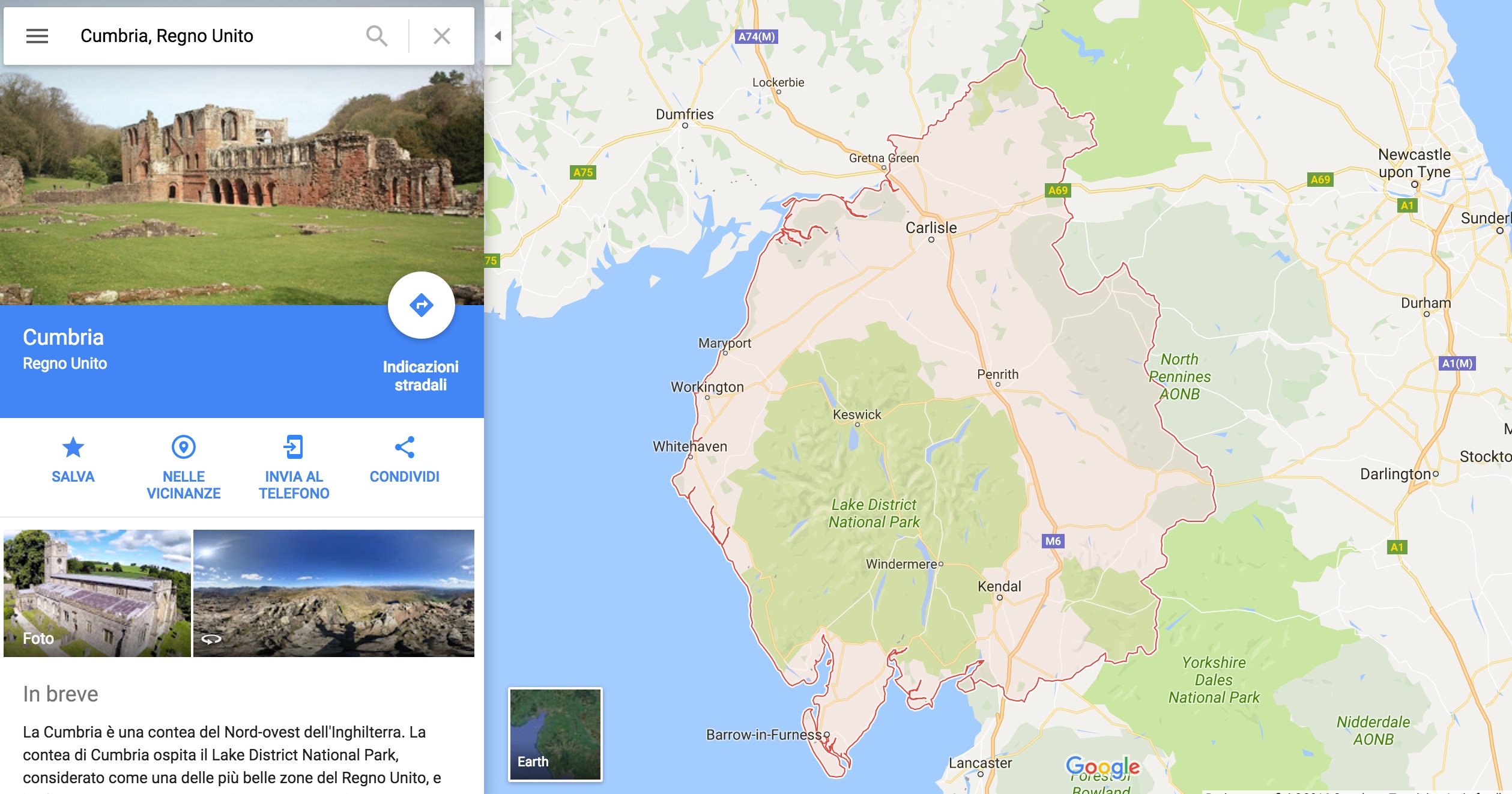Open the Furness Abbey header photo
This screenshot has height=794, width=1512.
click(242, 186)
